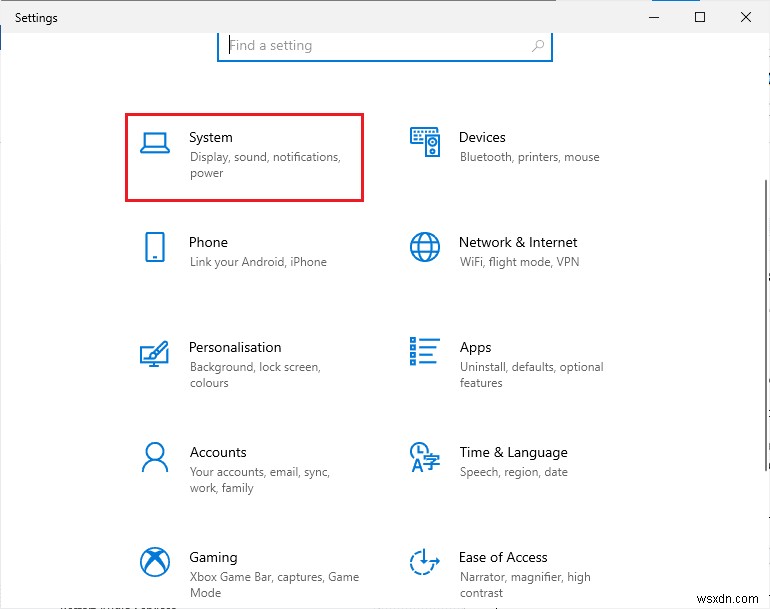Click the System laptop icon
Viewport: 770px width, 609px height.
pos(155,143)
